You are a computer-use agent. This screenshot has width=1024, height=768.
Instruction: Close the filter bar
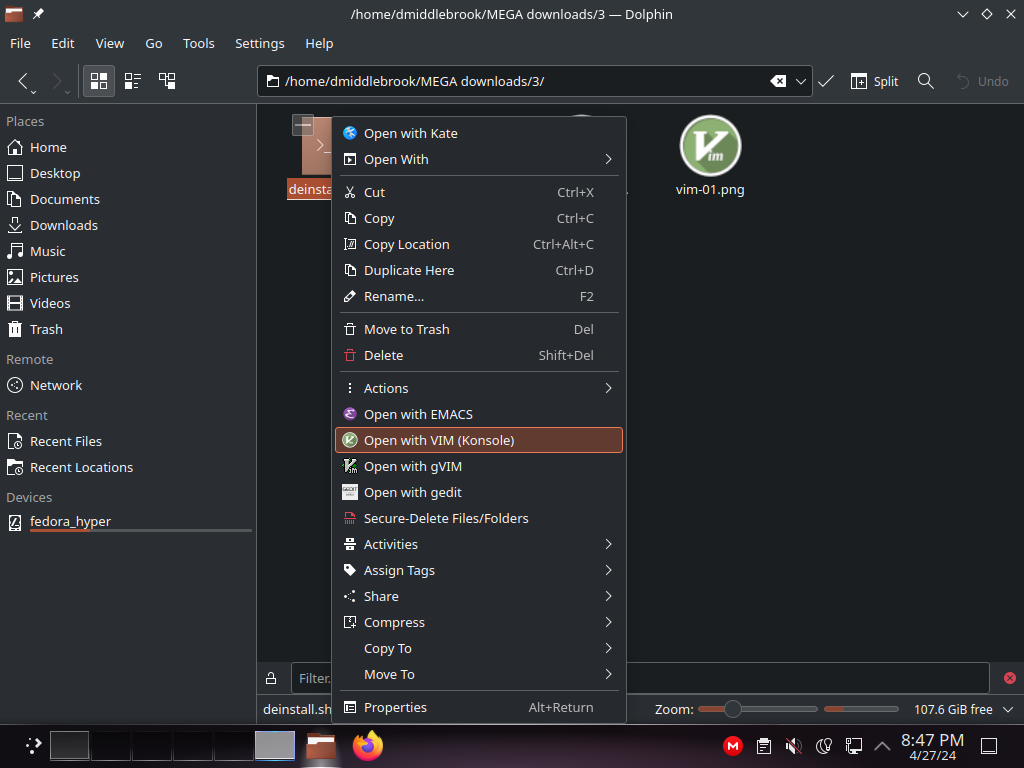click(1010, 679)
